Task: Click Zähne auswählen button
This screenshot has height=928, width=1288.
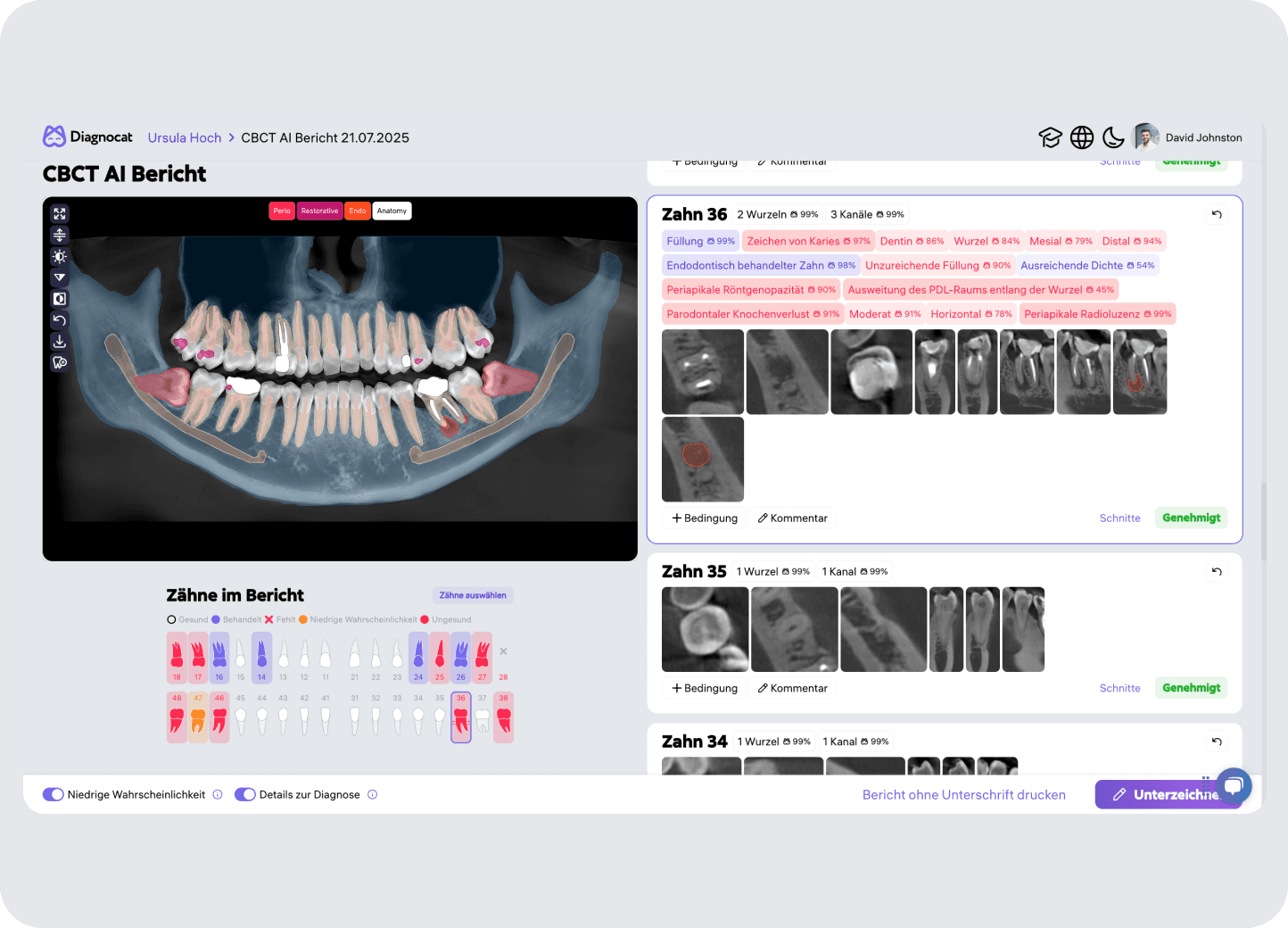Action: [x=473, y=595]
